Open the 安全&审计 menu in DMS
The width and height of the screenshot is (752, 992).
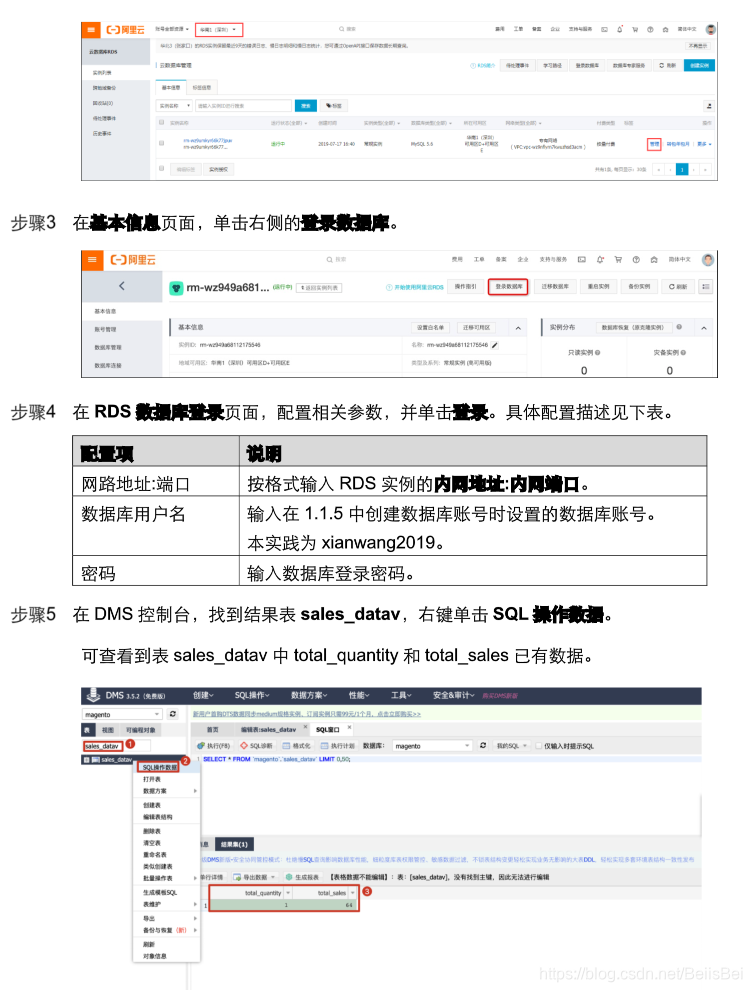(x=453, y=695)
